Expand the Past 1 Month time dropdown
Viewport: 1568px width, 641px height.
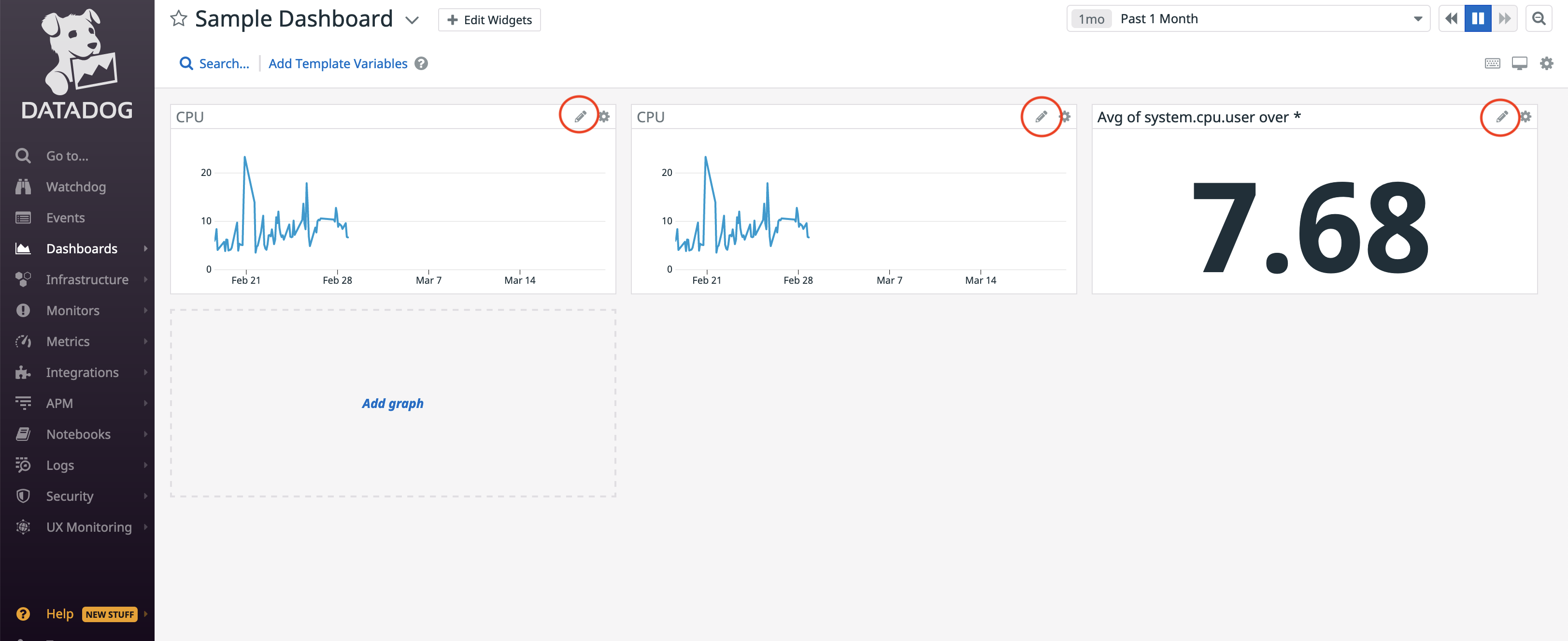click(x=1418, y=19)
